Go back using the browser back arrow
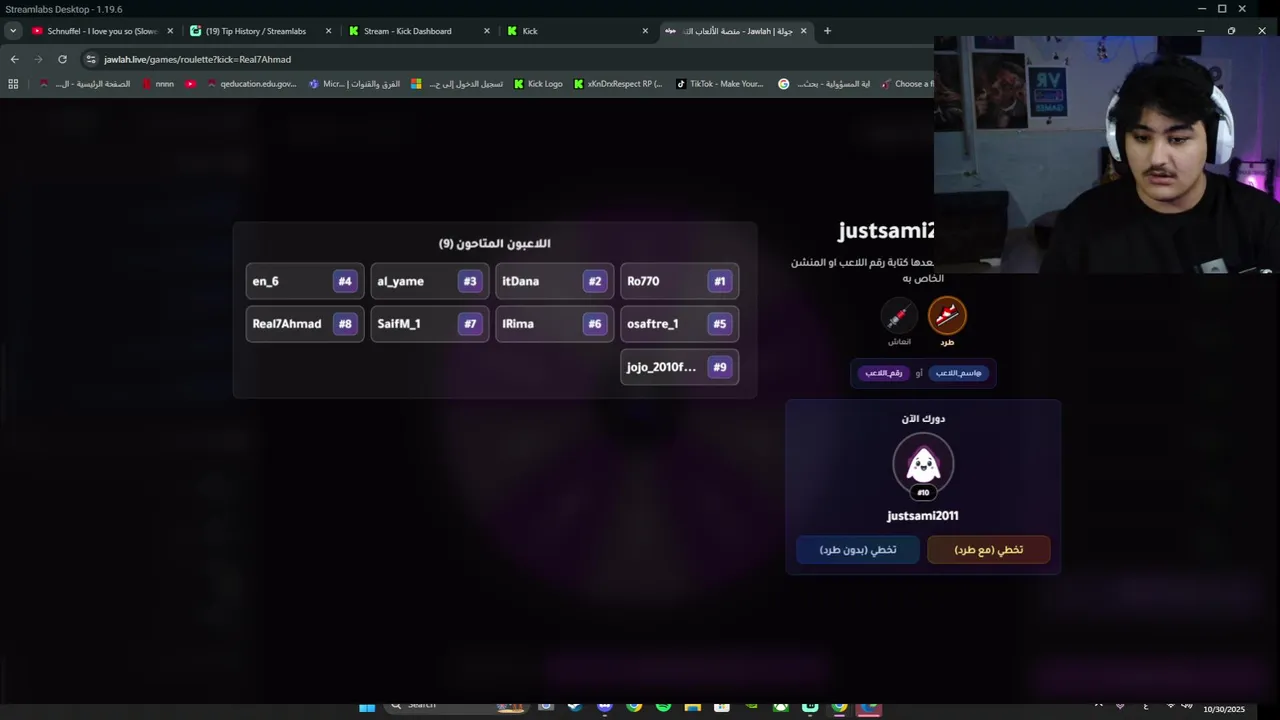 point(14,59)
